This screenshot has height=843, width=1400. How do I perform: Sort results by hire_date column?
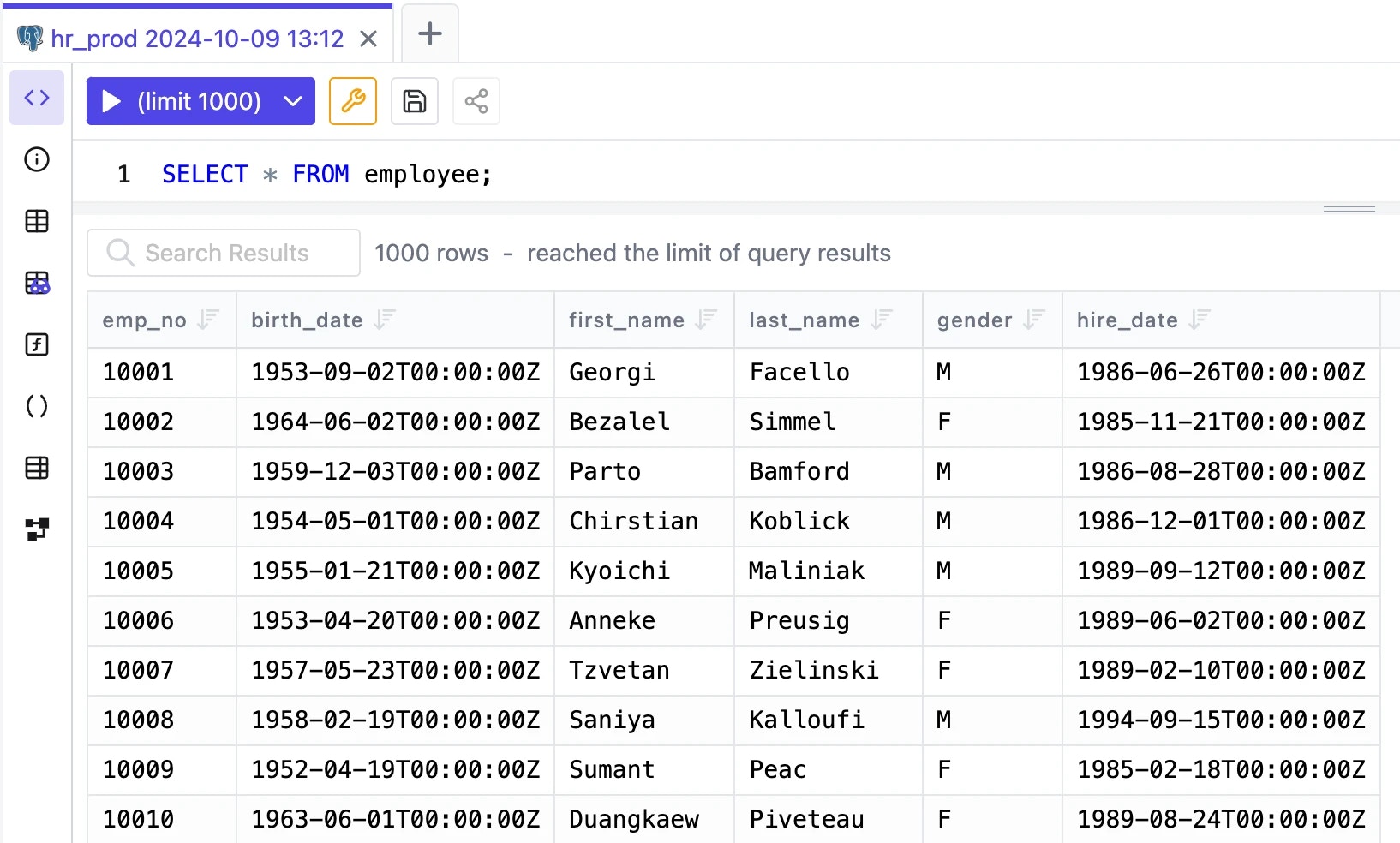coord(1200,320)
